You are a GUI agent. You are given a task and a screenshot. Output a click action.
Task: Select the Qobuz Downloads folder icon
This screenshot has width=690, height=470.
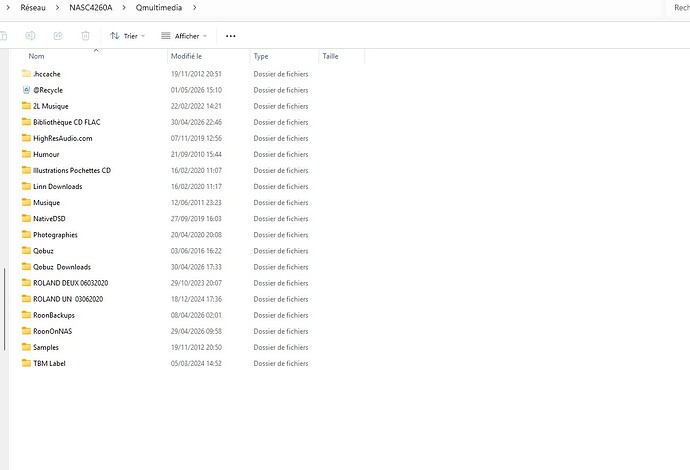pos(26,267)
